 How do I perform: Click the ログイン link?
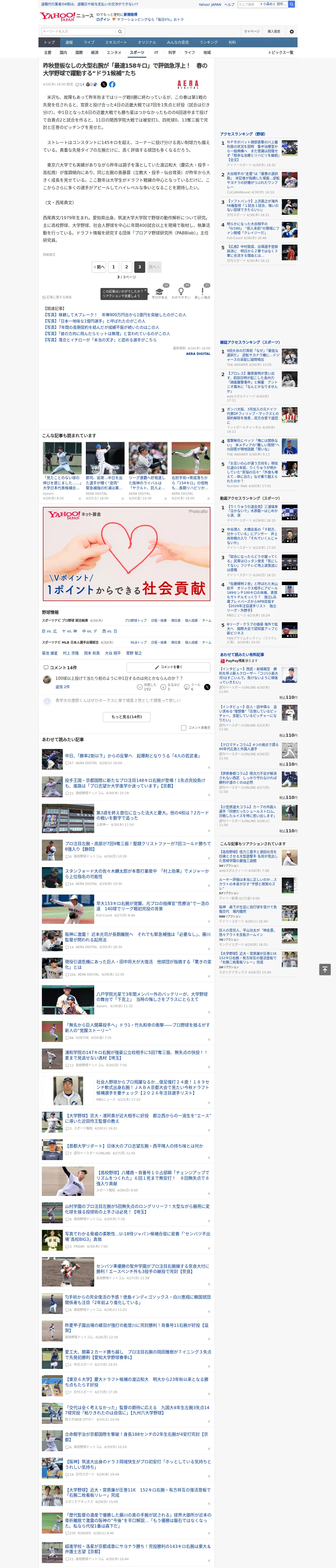(x=103, y=20)
